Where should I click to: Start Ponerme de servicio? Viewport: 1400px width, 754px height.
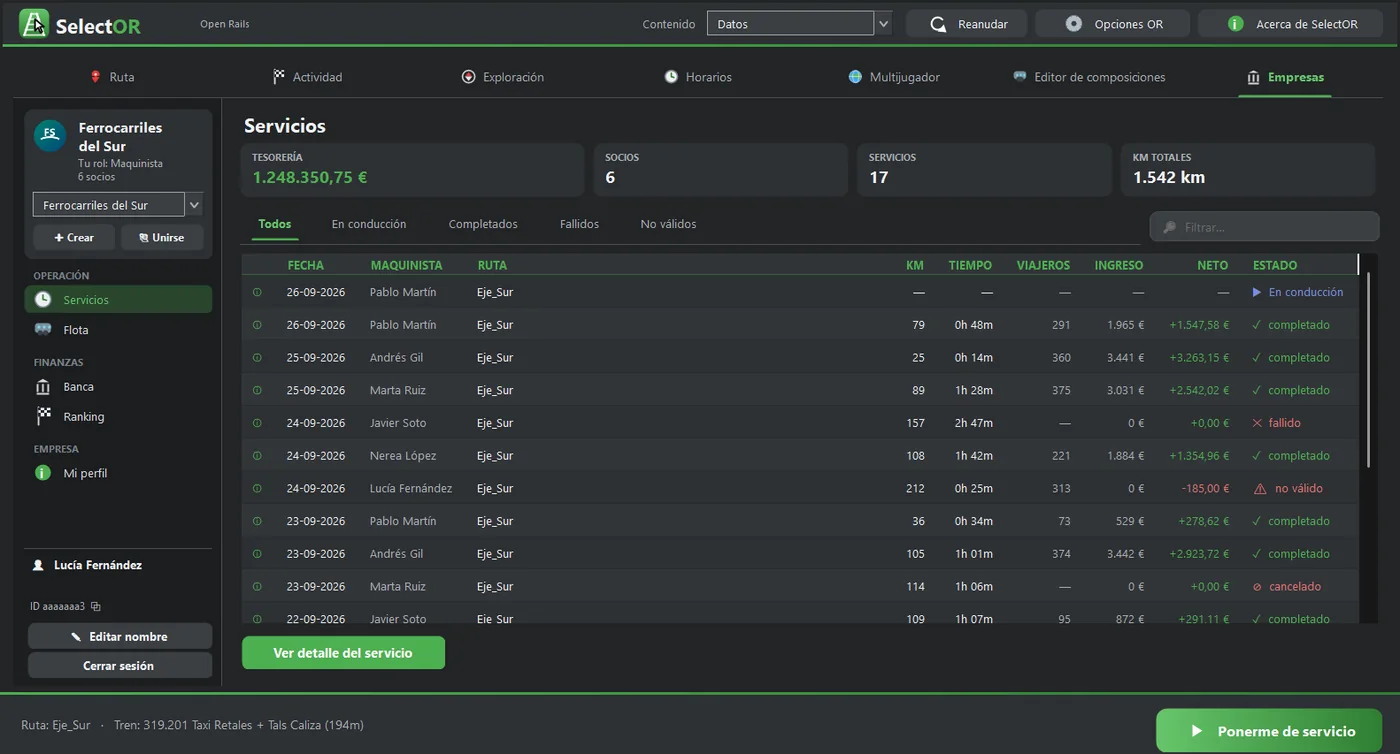point(1269,731)
